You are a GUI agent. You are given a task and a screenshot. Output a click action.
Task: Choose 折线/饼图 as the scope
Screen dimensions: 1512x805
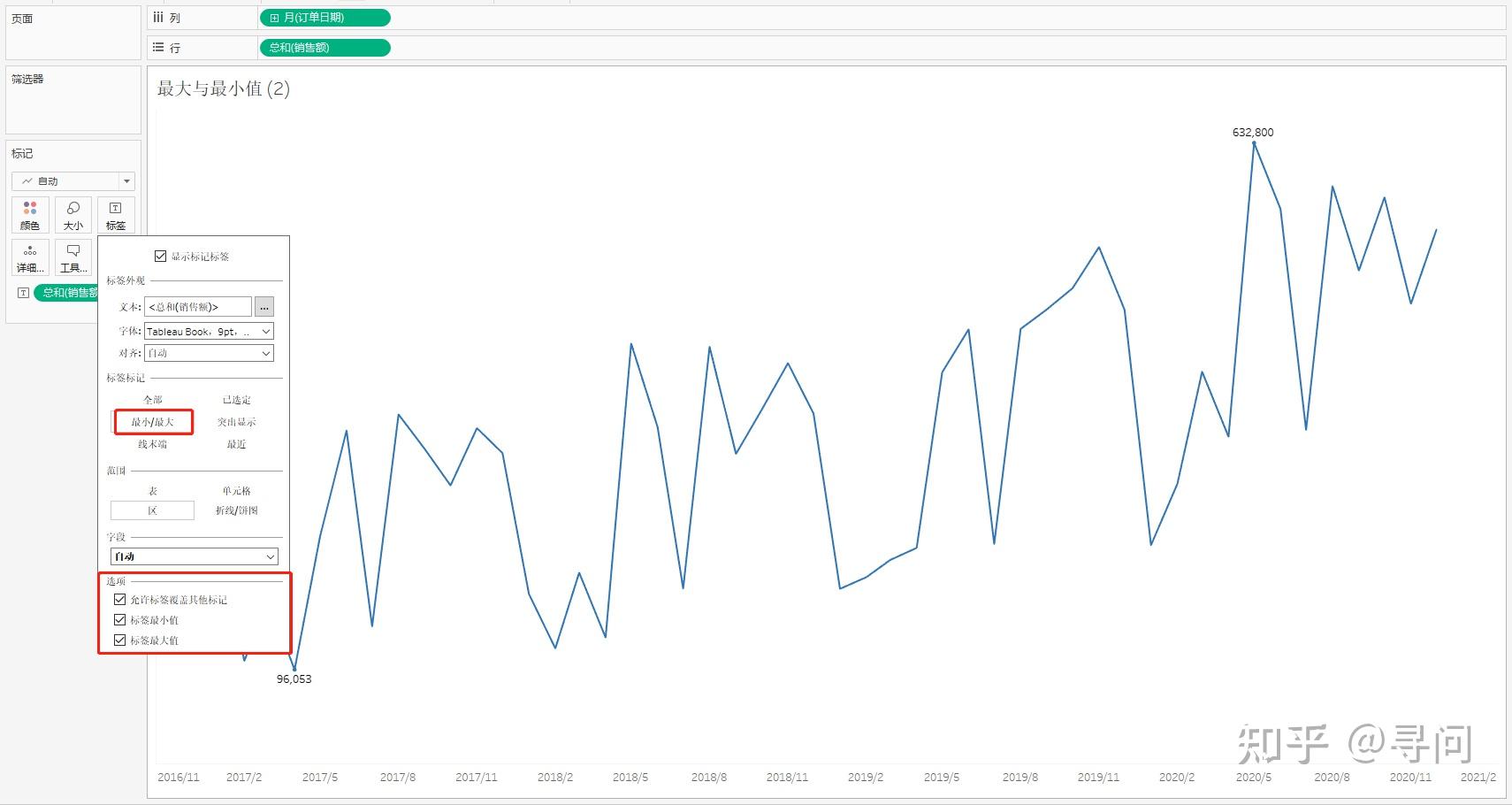point(237,510)
